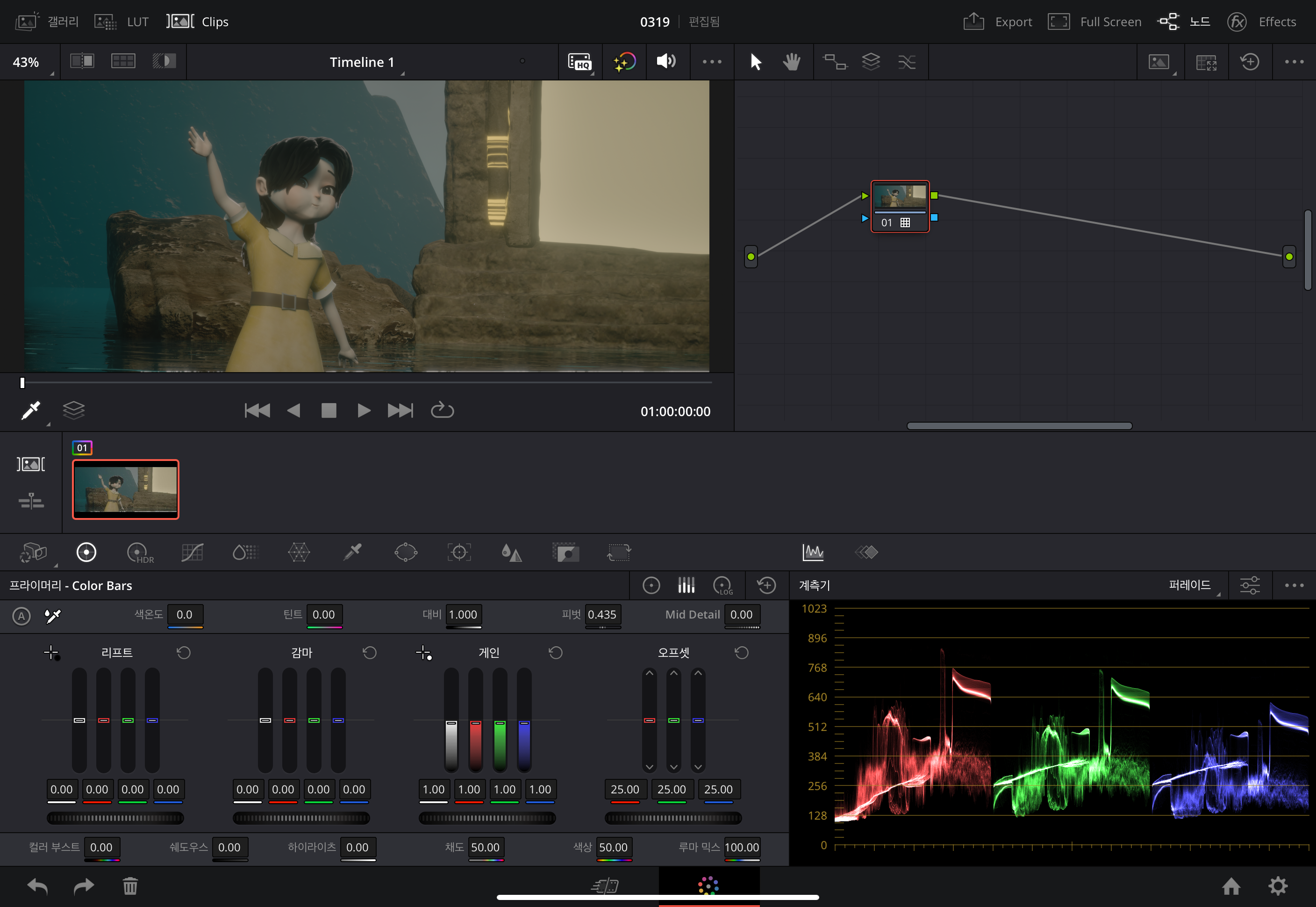Image resolution: width=1316 pixels, height=907 pixels.
Task: Enter Full Screen mode
Action: pyautogui.click(x=1094, y=22)
